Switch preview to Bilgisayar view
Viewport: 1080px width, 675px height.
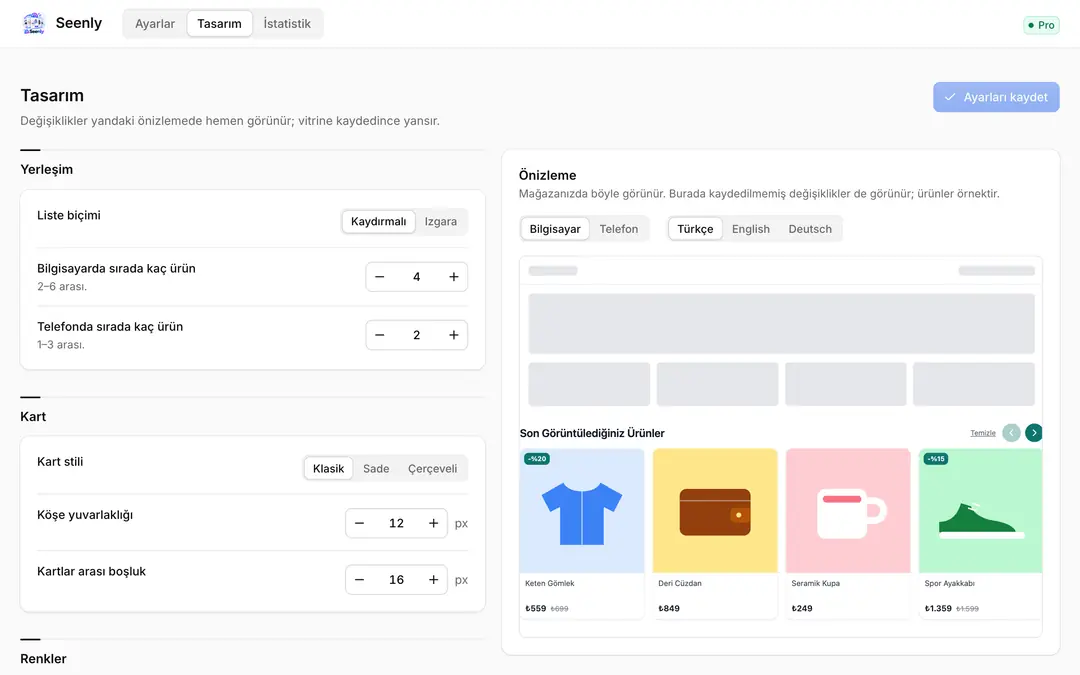coord(555,229)
